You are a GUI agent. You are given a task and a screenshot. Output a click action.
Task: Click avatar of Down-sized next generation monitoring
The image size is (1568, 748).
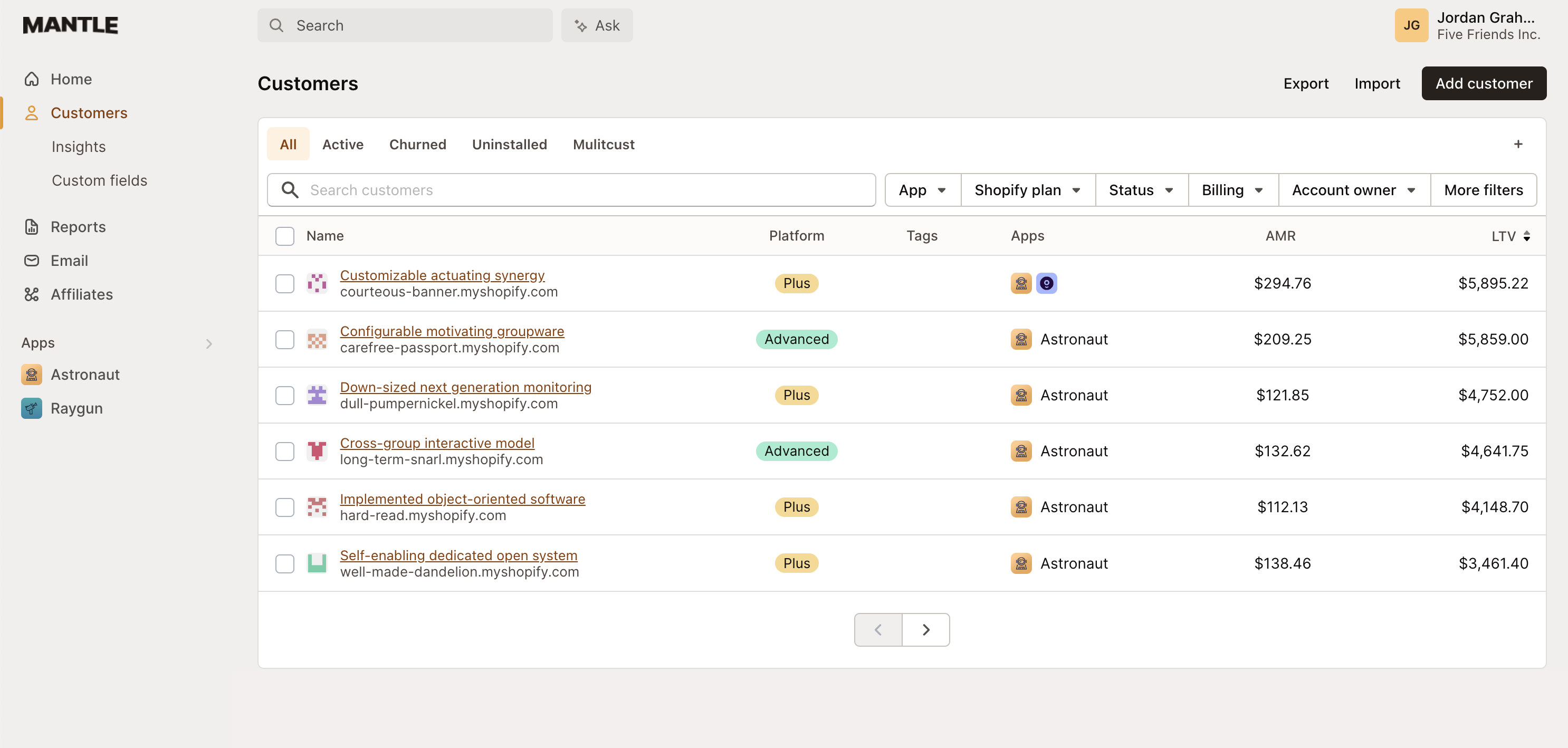[x=317, y=395]
